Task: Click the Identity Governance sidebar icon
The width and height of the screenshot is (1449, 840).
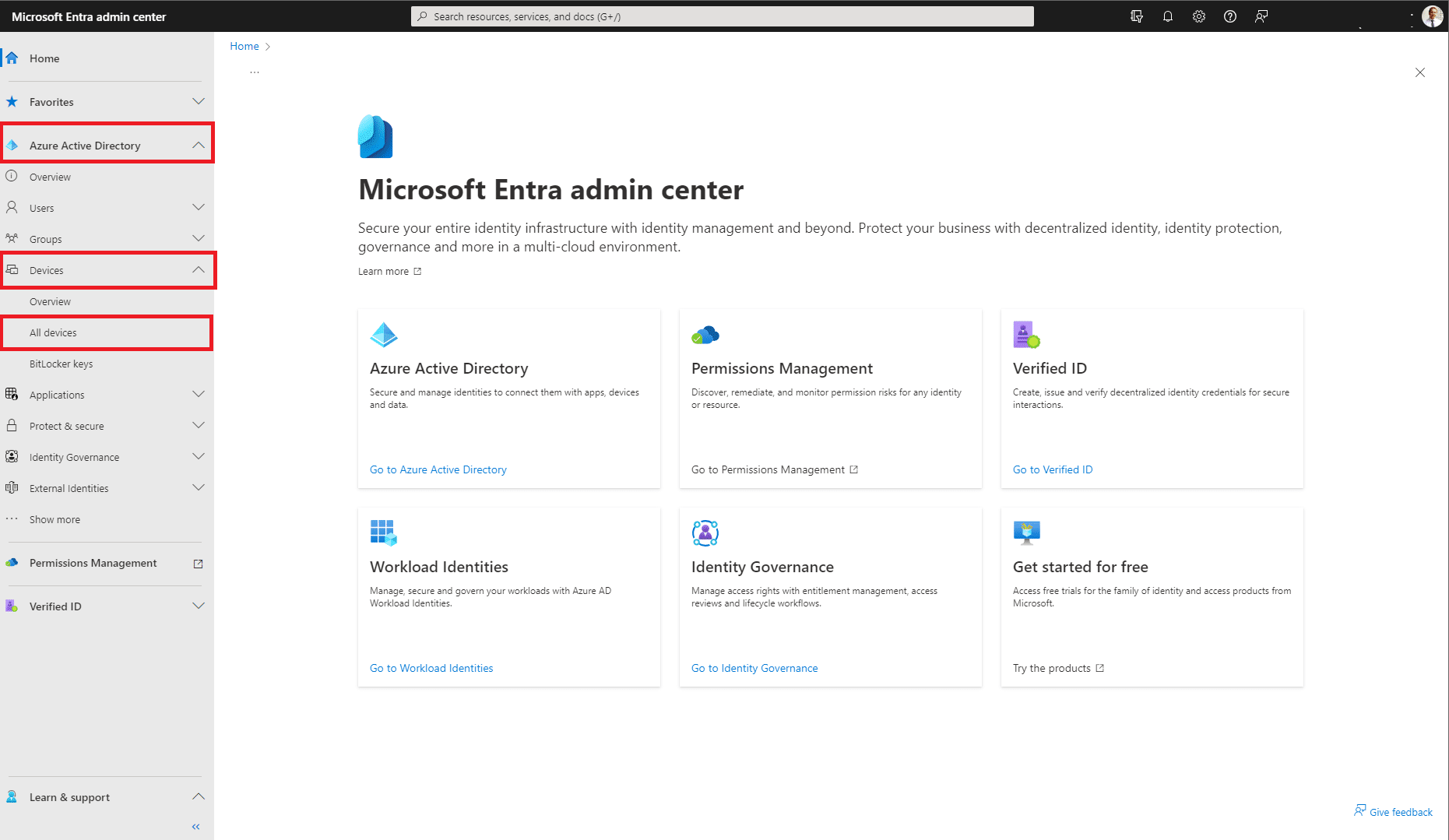Action: 12,457
